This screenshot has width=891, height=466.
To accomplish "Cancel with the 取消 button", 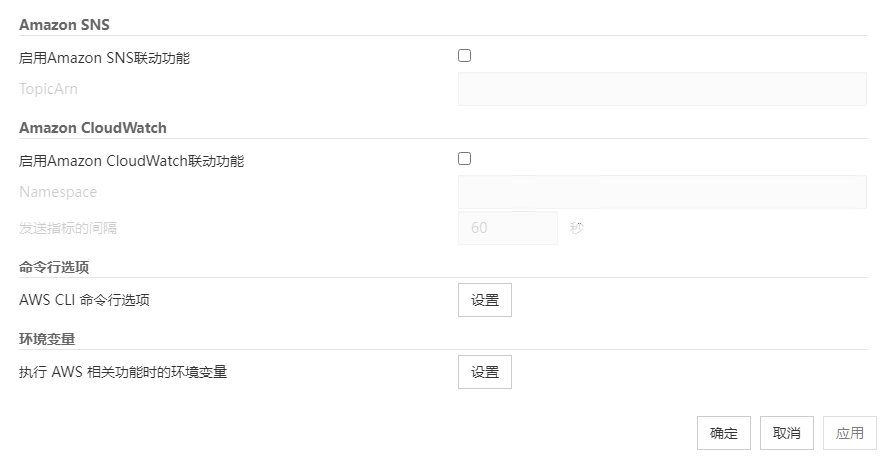I will (786, 433).
